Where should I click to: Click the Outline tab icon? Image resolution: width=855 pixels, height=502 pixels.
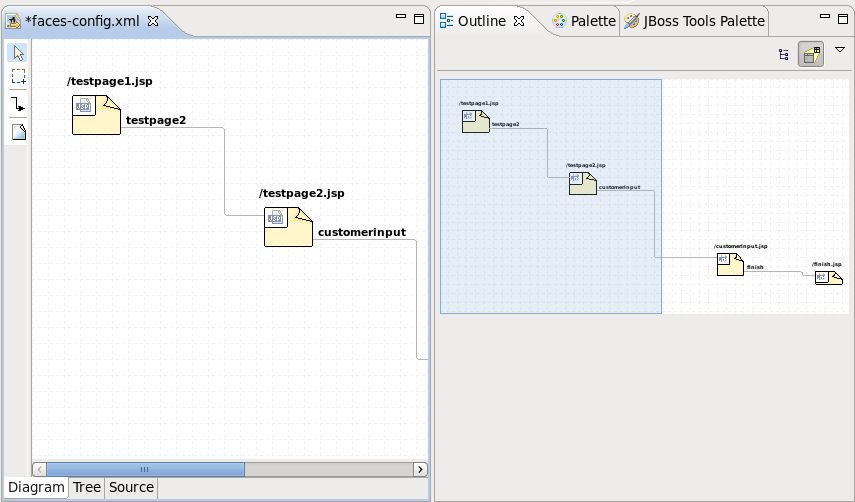pos(446,21)
